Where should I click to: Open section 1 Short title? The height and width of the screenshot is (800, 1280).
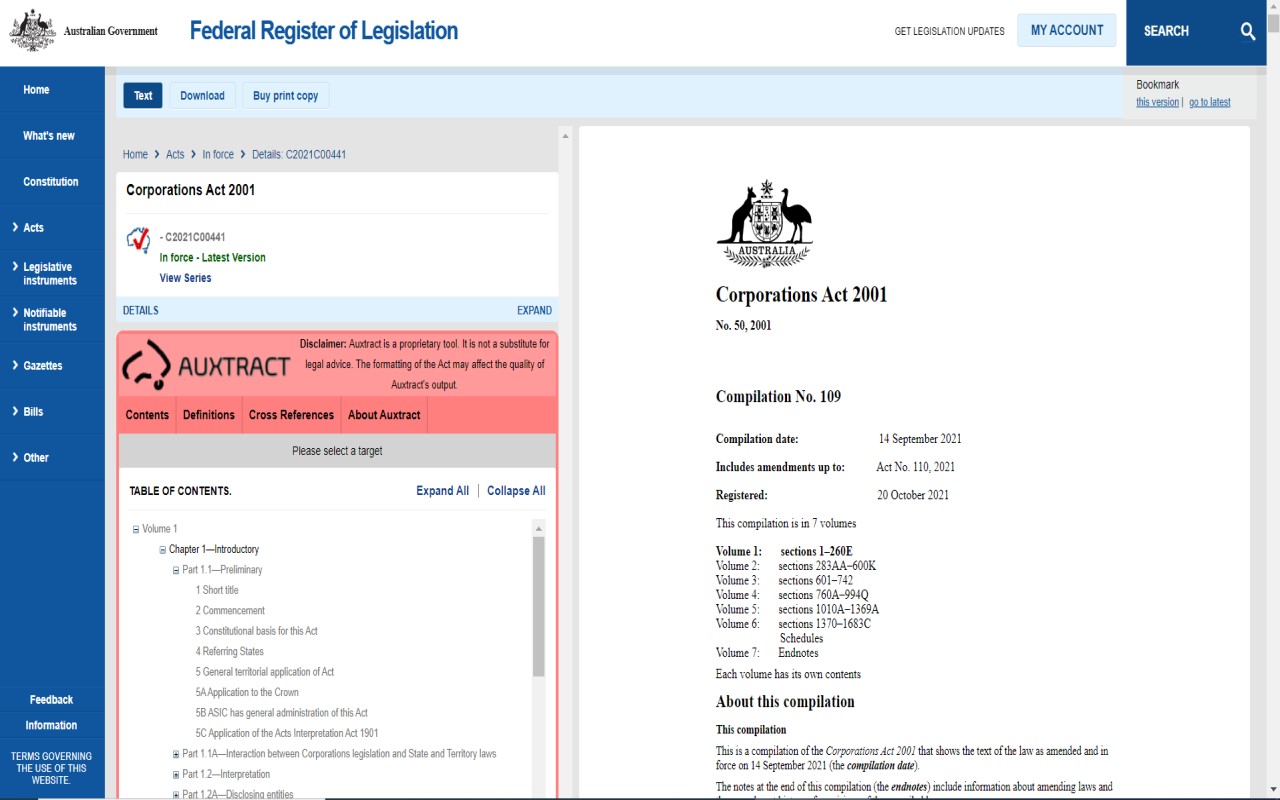tap(217, 590)
